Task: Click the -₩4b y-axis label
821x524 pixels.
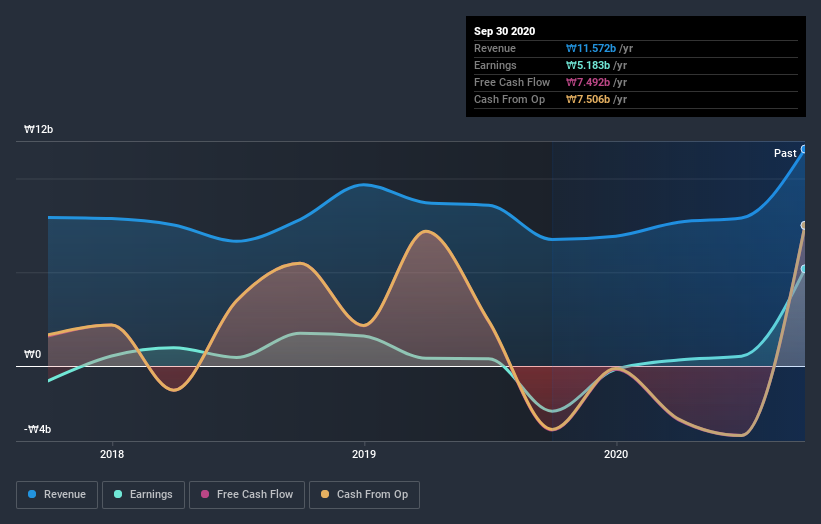Action: pos(38,429)
